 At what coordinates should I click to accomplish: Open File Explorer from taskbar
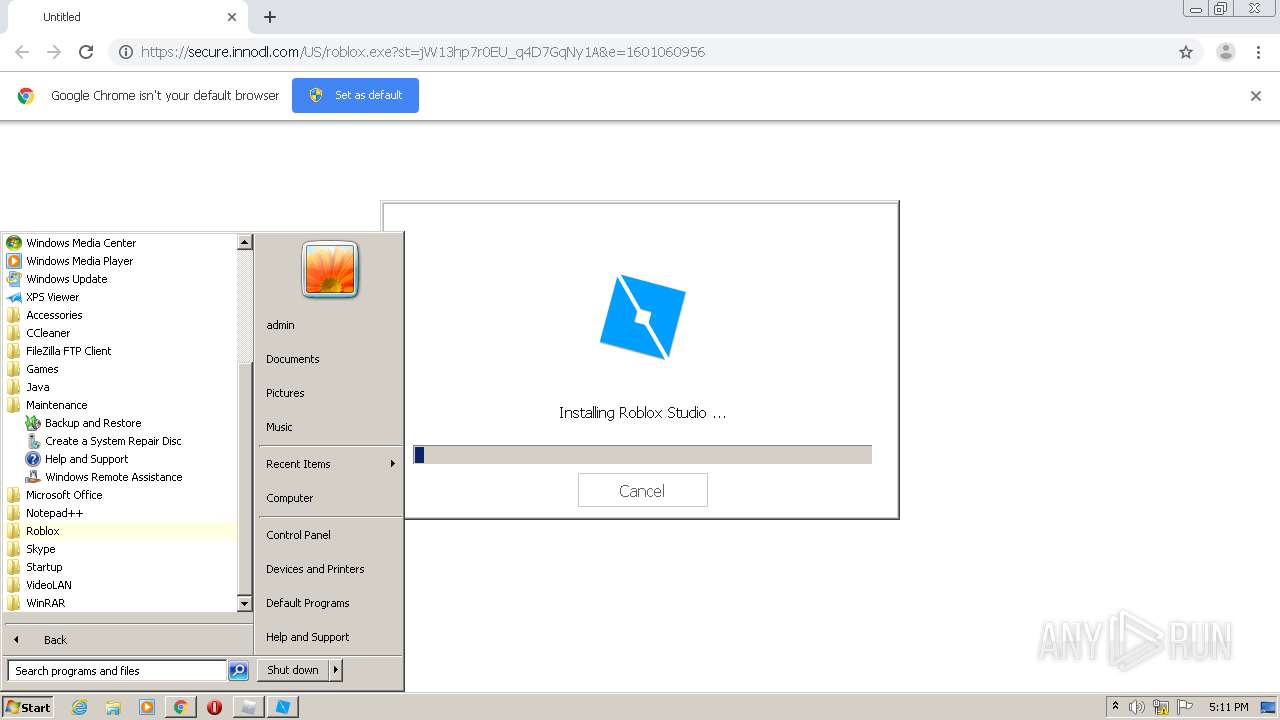113,707
